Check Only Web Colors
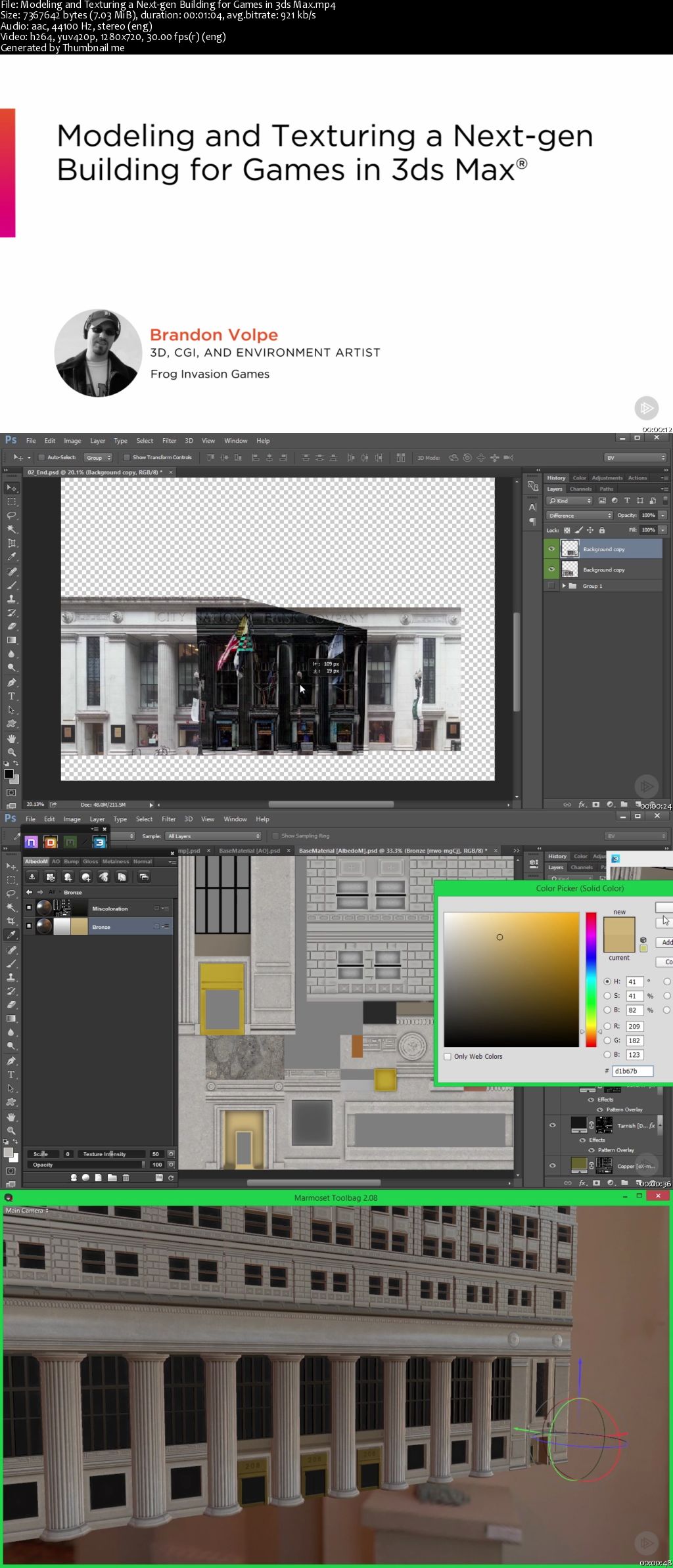 (448, 1056)
